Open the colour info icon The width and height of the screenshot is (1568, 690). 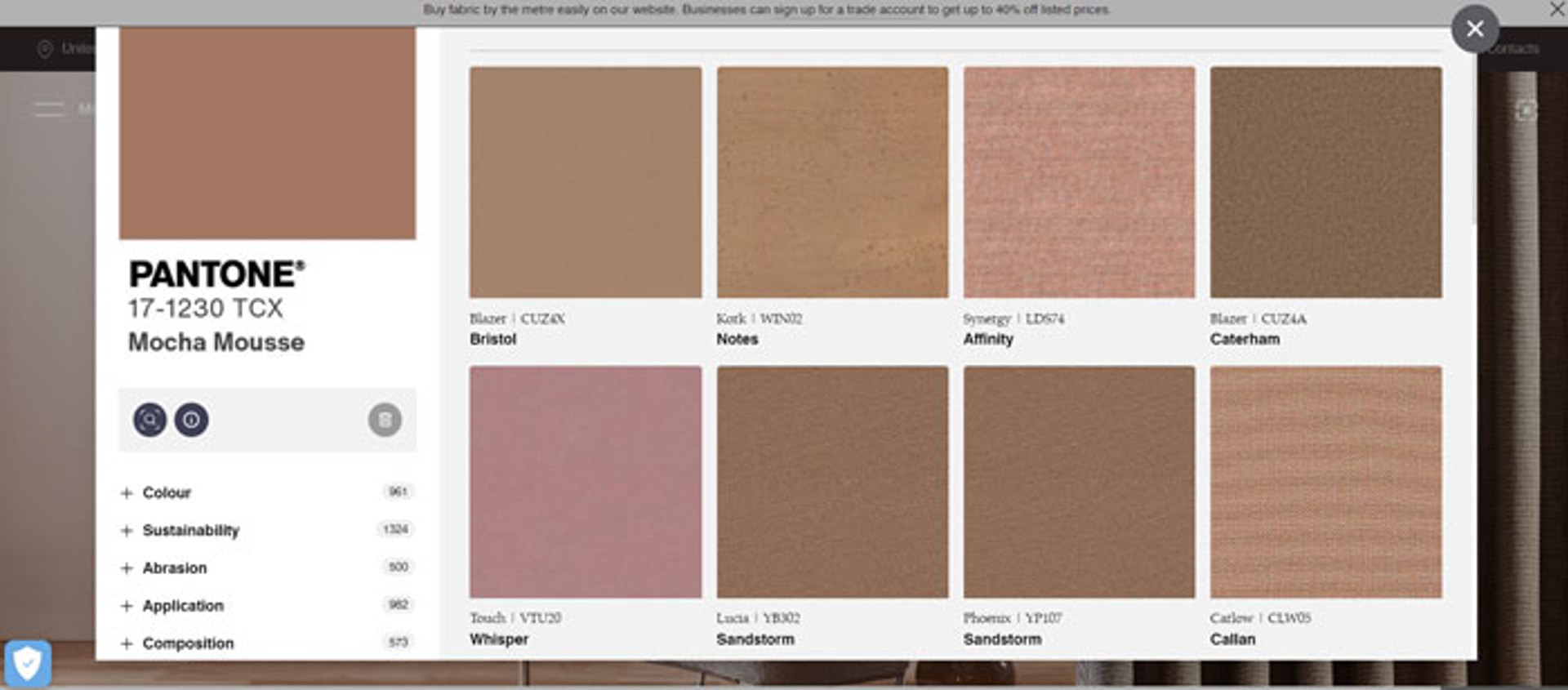point(191,420)
